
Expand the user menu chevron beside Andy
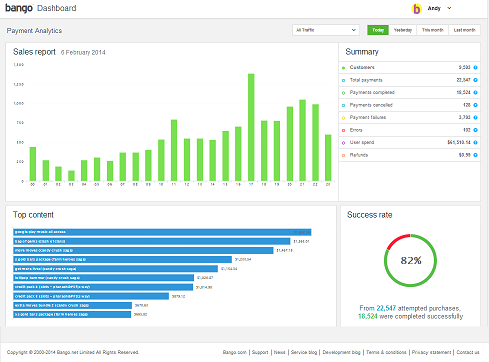point(449,8)
